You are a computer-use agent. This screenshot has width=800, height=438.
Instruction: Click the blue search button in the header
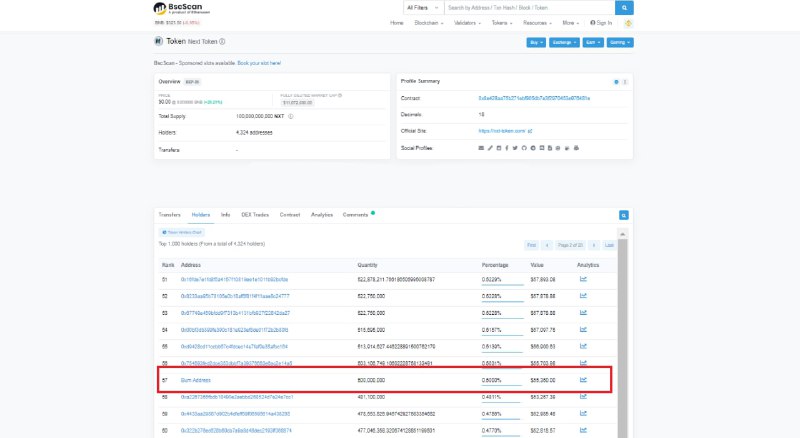[624, 8]
